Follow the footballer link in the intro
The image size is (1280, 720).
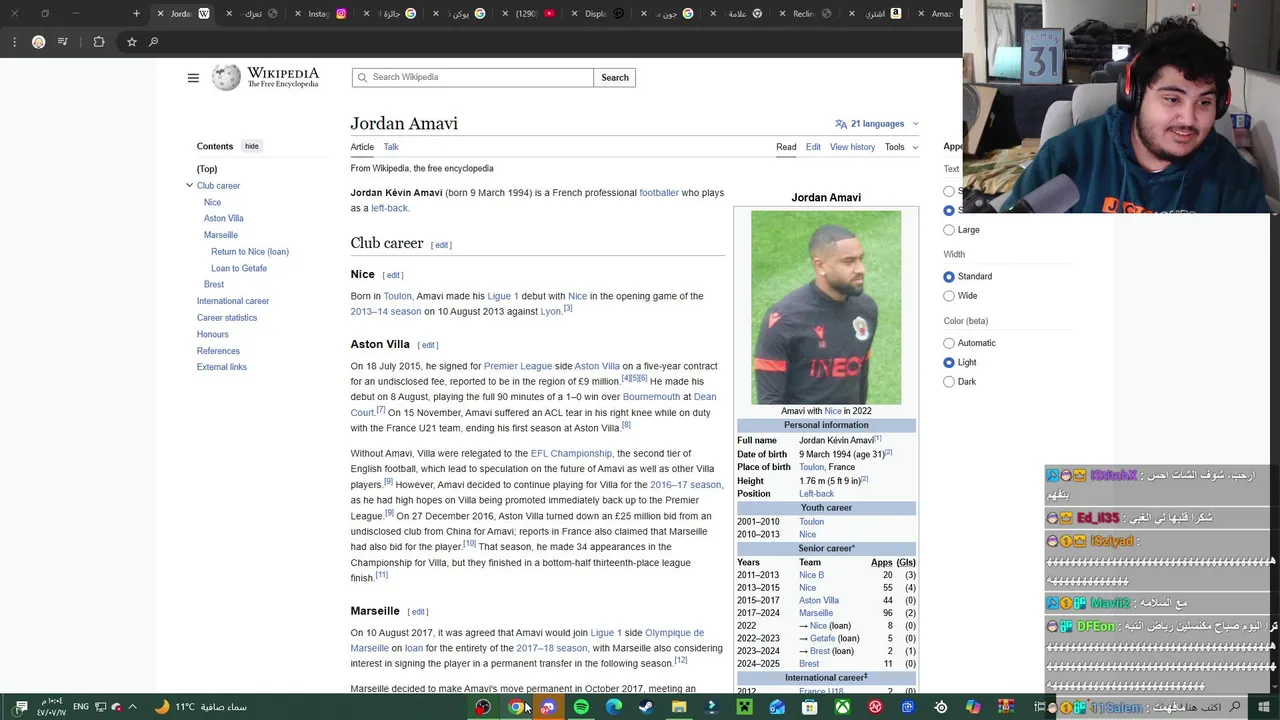659,193
